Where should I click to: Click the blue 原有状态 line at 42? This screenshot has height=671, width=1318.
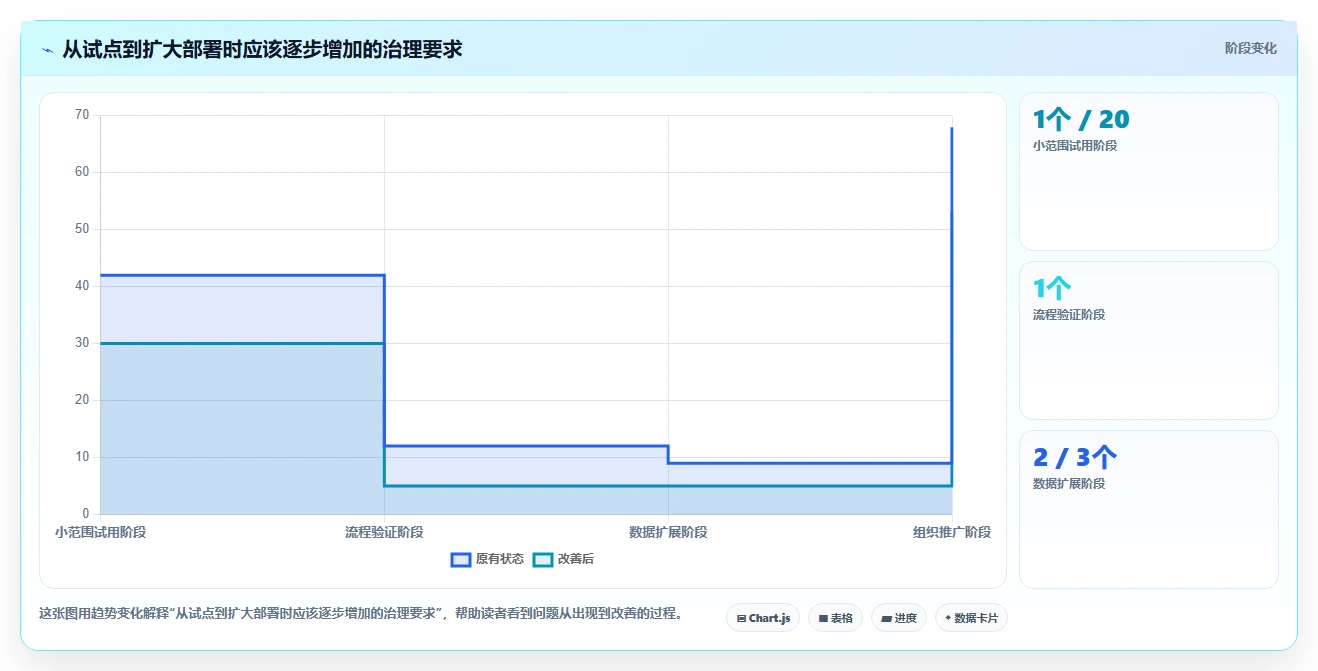242,275
